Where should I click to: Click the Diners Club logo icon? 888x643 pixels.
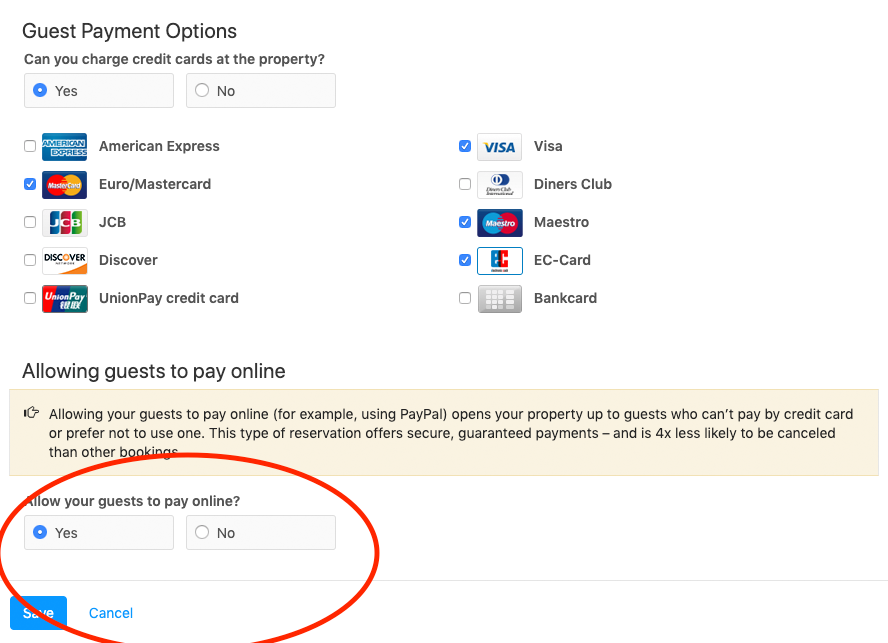pos(500,185)
